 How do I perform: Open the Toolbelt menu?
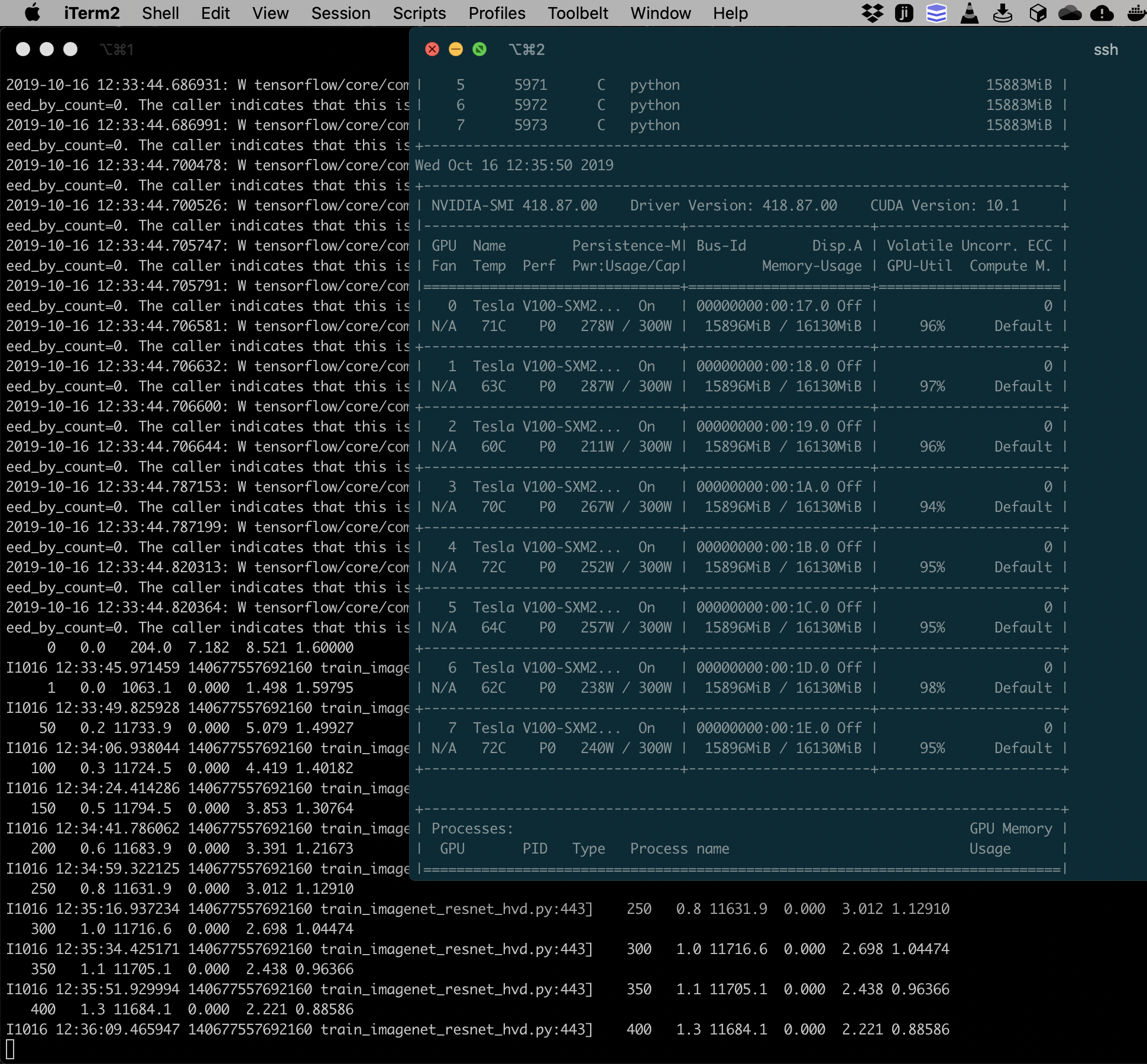coord(578,13)
